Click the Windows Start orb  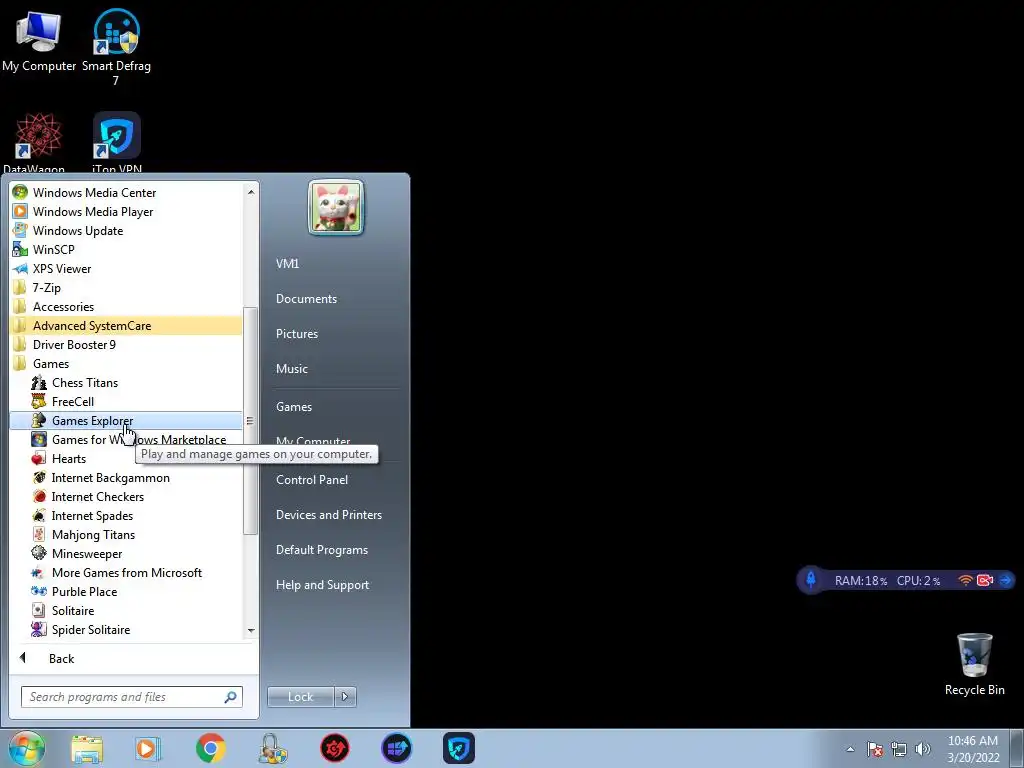(x=27, y=748)
